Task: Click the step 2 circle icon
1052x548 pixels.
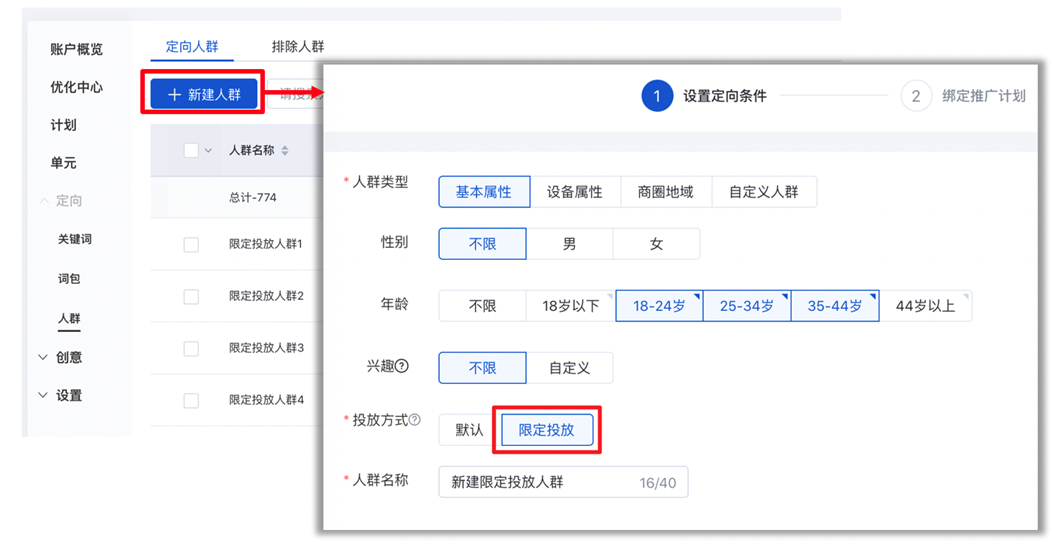Action: (915, 96)
